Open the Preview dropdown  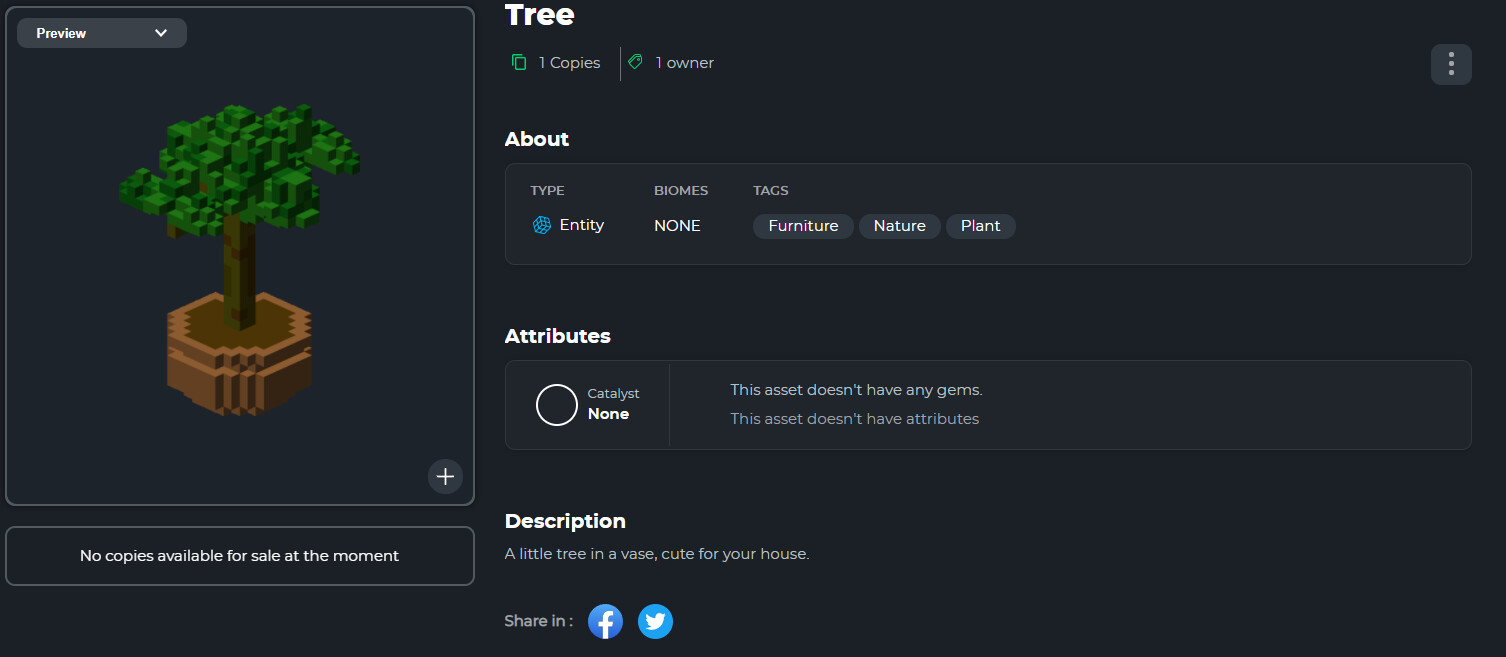tap(101, 33)
